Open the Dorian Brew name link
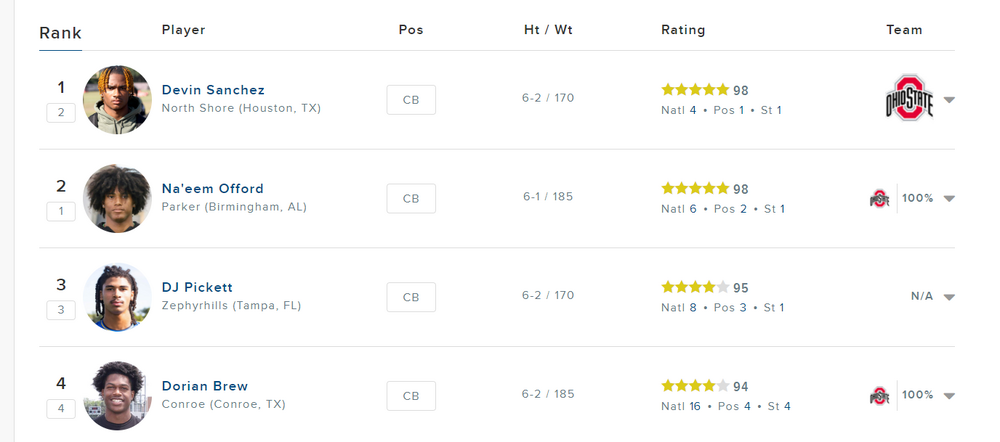The image size is (1000, 442). [205, 386]
